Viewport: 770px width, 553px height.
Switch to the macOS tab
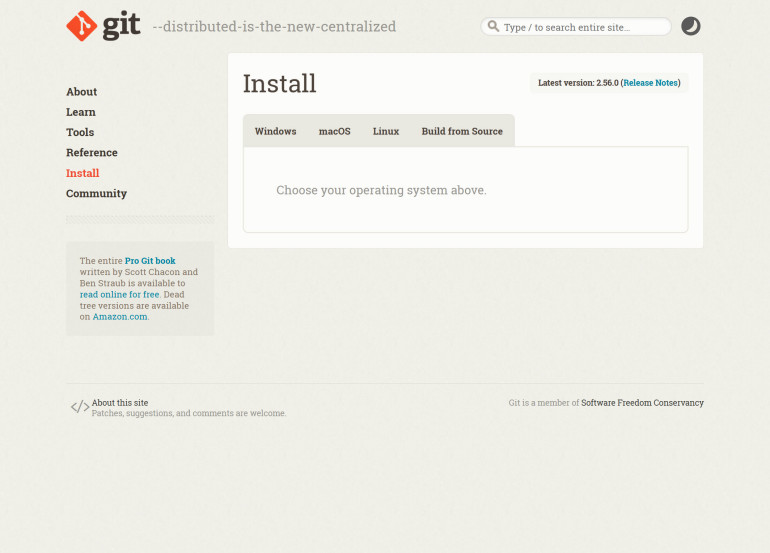tap(334, 131)
